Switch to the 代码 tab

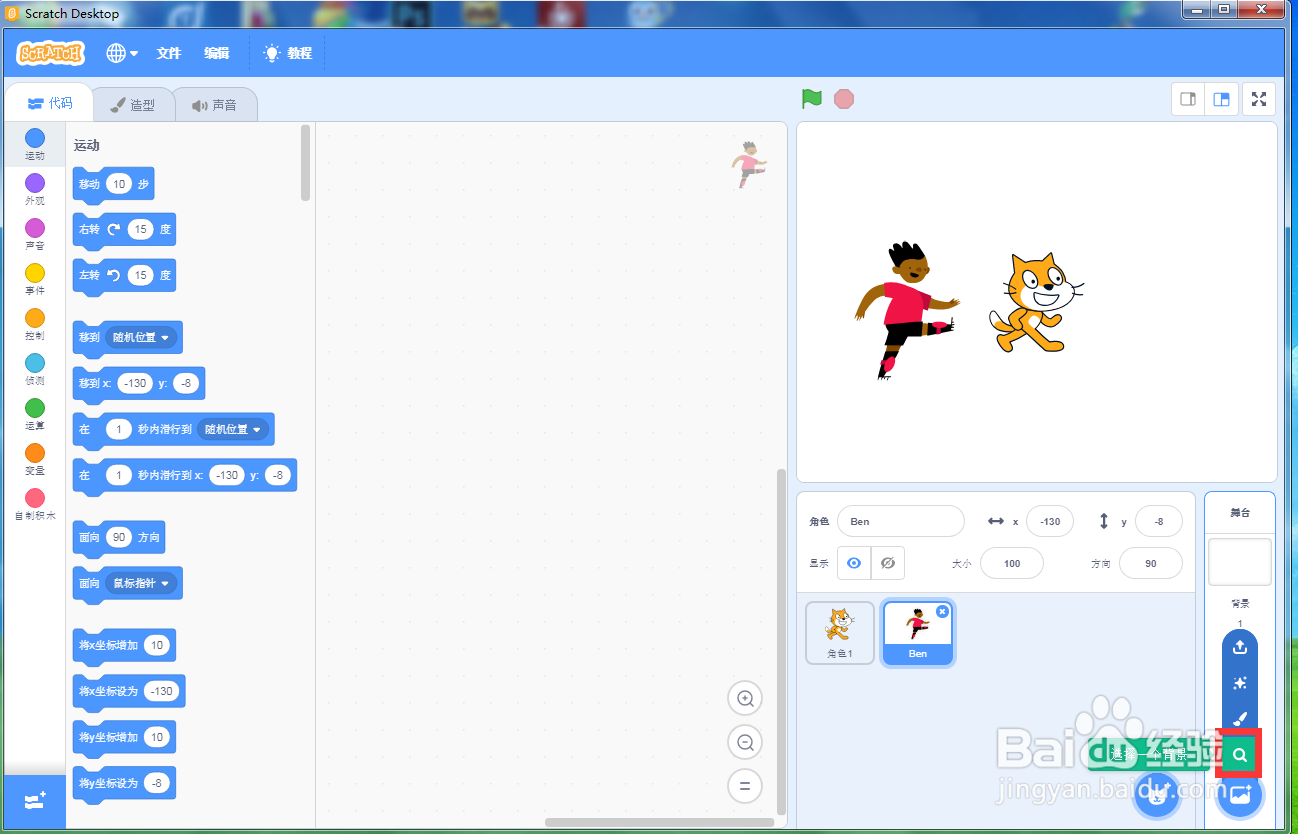tap(49, 103)
